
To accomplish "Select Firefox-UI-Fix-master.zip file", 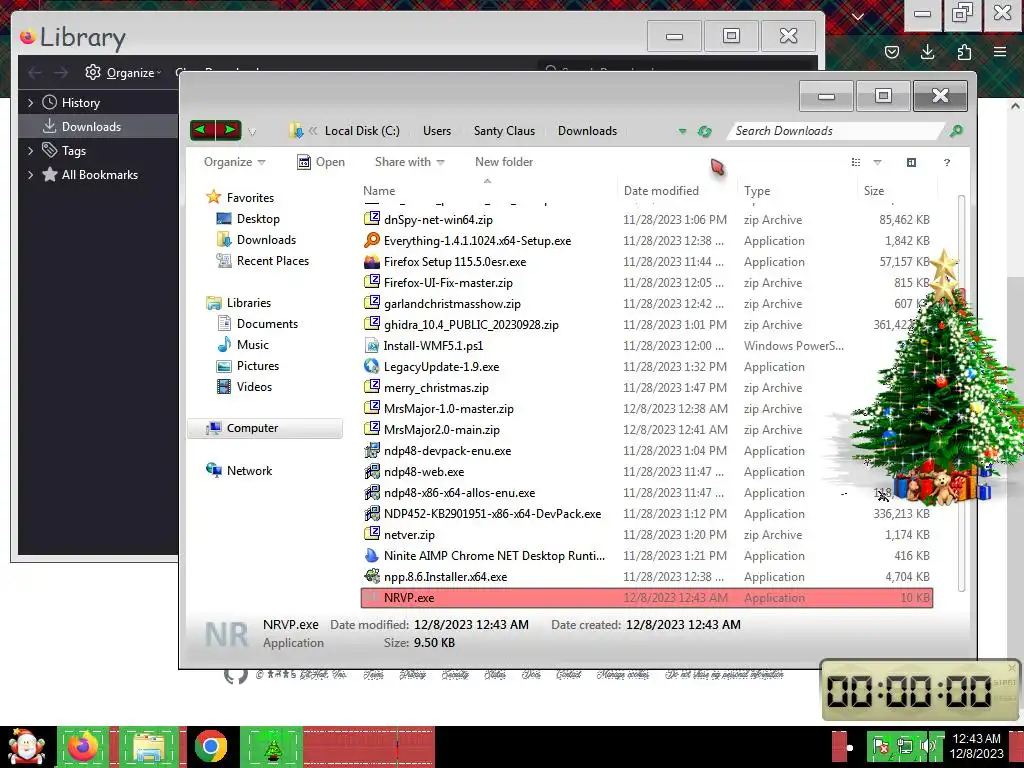I will point(448,282).
